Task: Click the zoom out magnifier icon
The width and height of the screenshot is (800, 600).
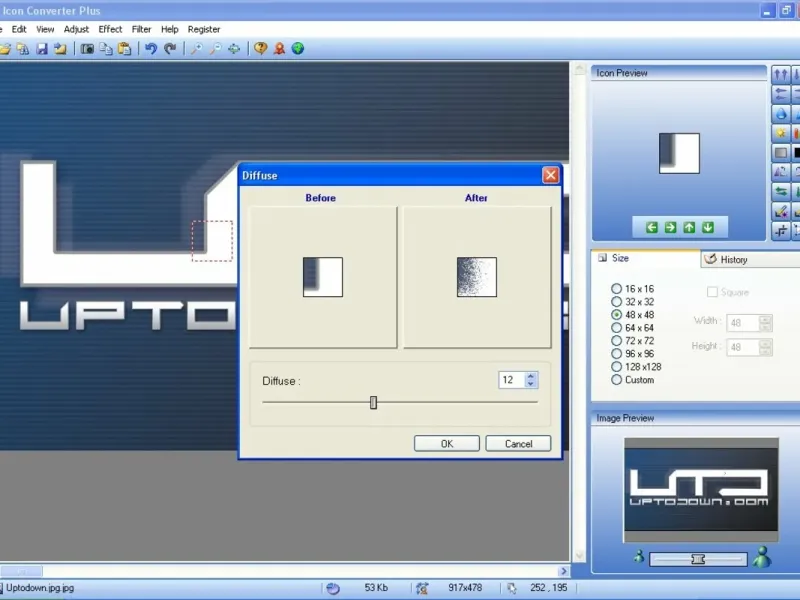Action: coord(215,49)
